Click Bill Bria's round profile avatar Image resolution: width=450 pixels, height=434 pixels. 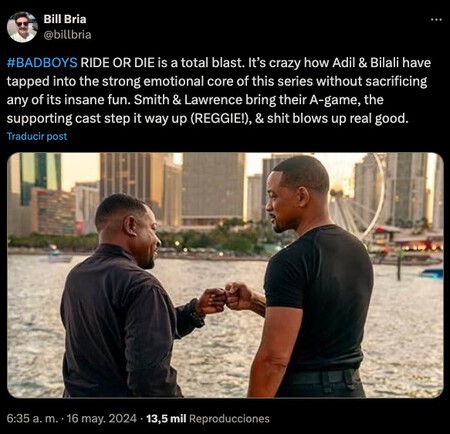[22, 27]
